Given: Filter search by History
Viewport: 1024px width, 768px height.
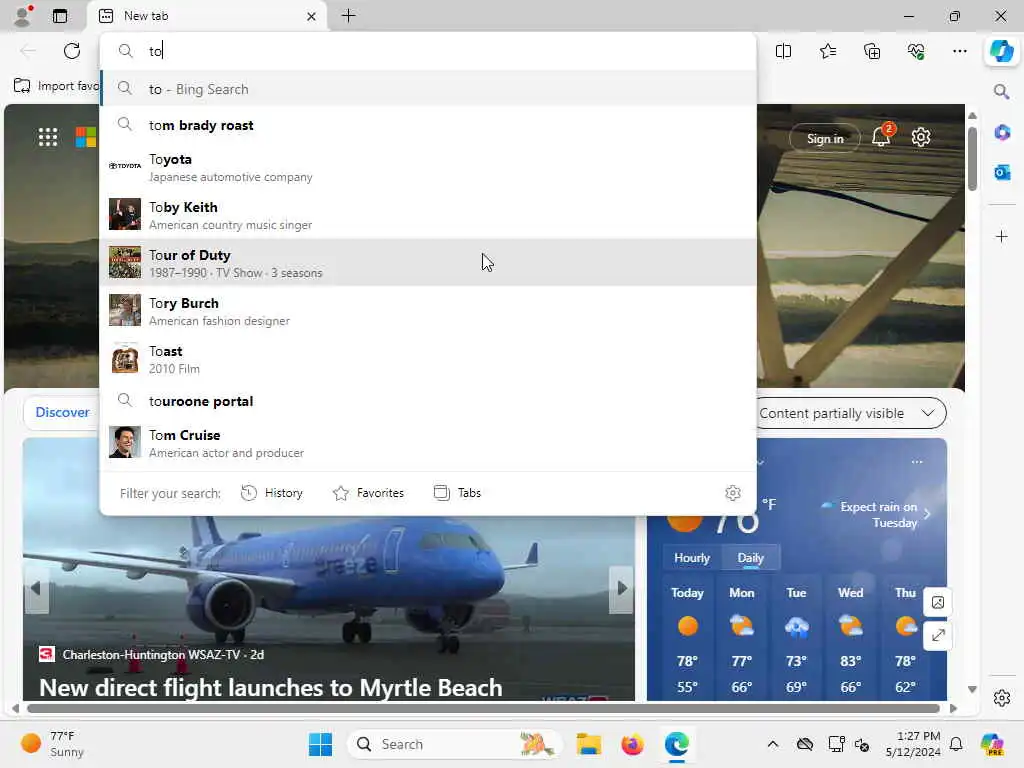Looking at the screenshot, I should tap(272, 493).
